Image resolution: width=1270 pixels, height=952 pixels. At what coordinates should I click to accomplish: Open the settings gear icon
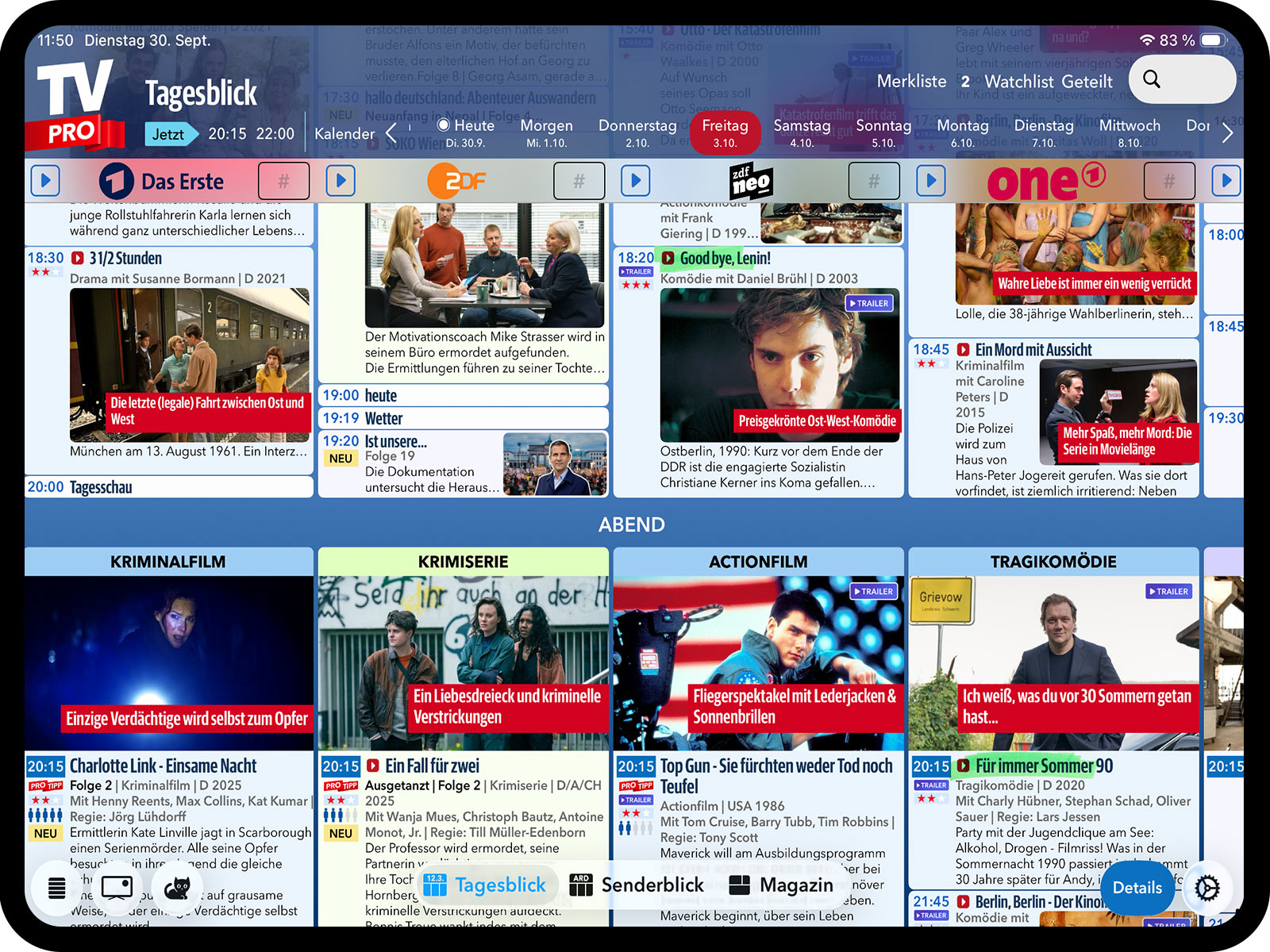[1206, 888]
